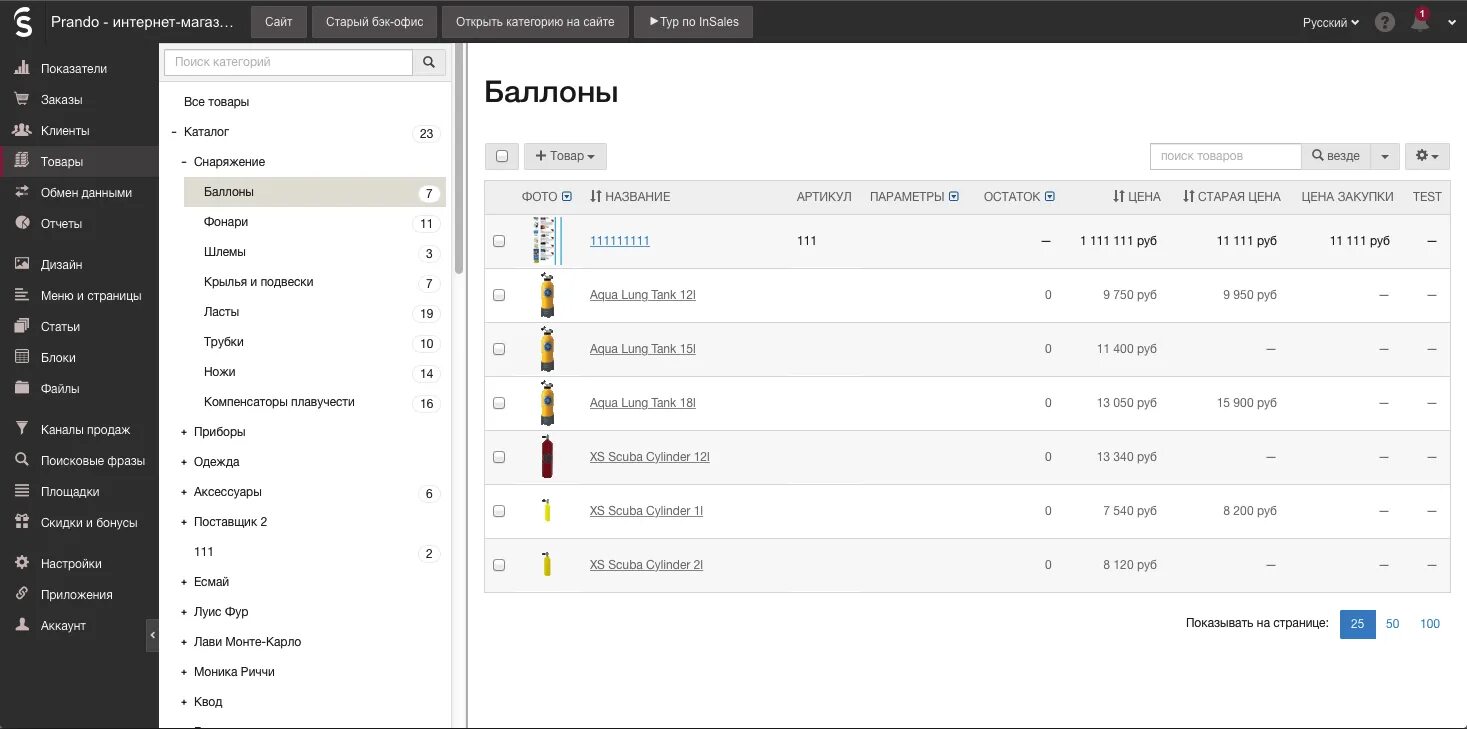Open ОСТАТОК column filter dropdown
1467x729 pixels.
coord(1050,197)
